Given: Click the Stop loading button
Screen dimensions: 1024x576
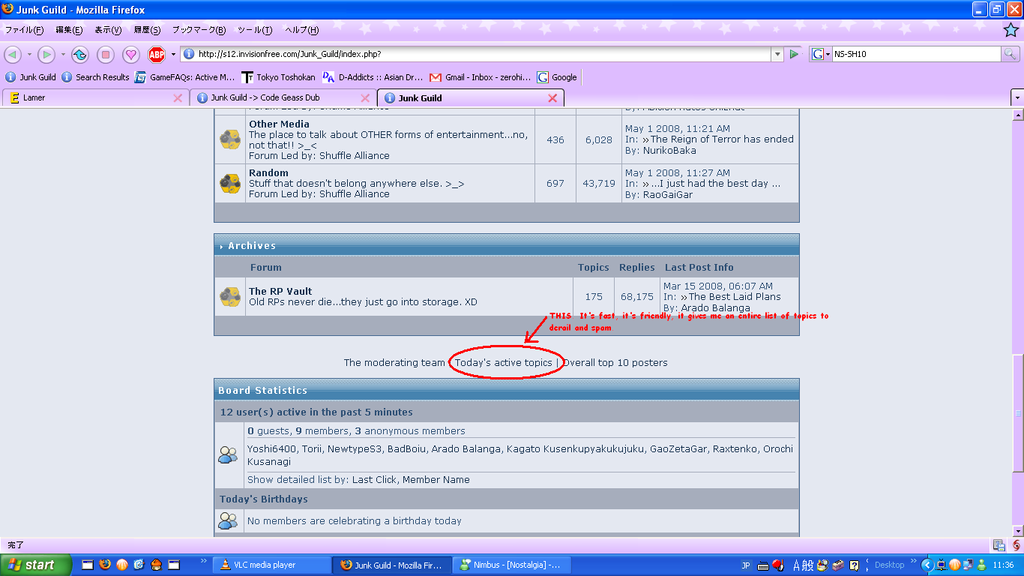Looking at the screenshot, I should [105, 54].
